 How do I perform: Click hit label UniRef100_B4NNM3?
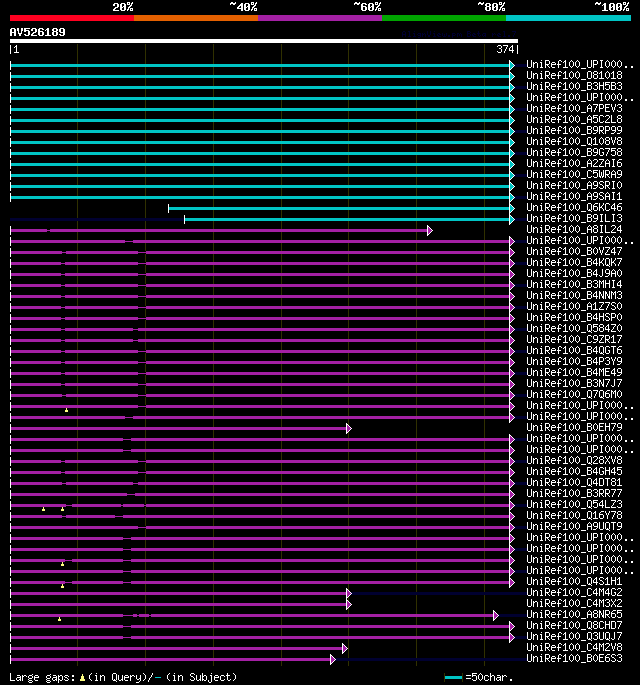[x=574, y=295]
